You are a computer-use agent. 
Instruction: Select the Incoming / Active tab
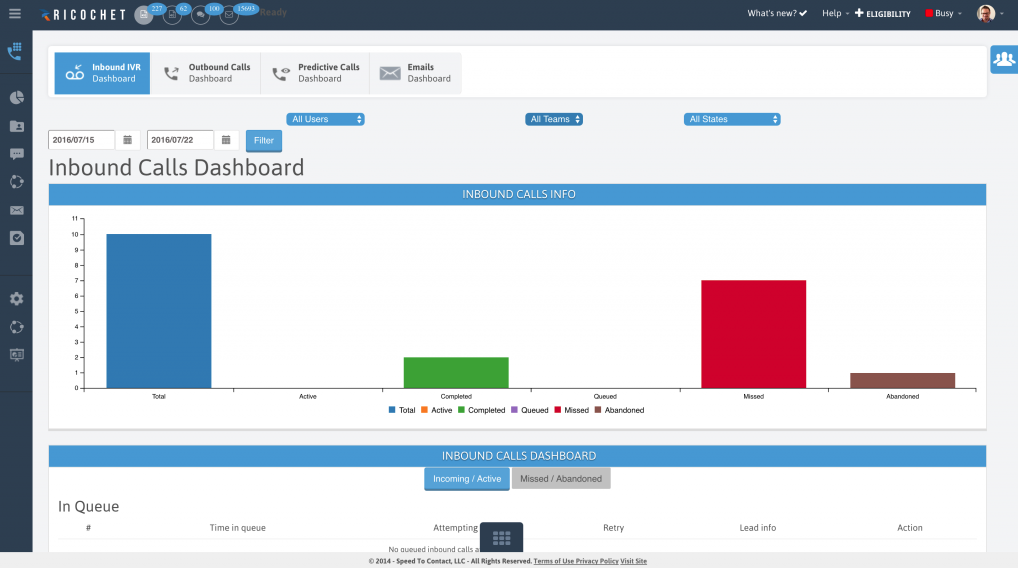tap(467, 479)
